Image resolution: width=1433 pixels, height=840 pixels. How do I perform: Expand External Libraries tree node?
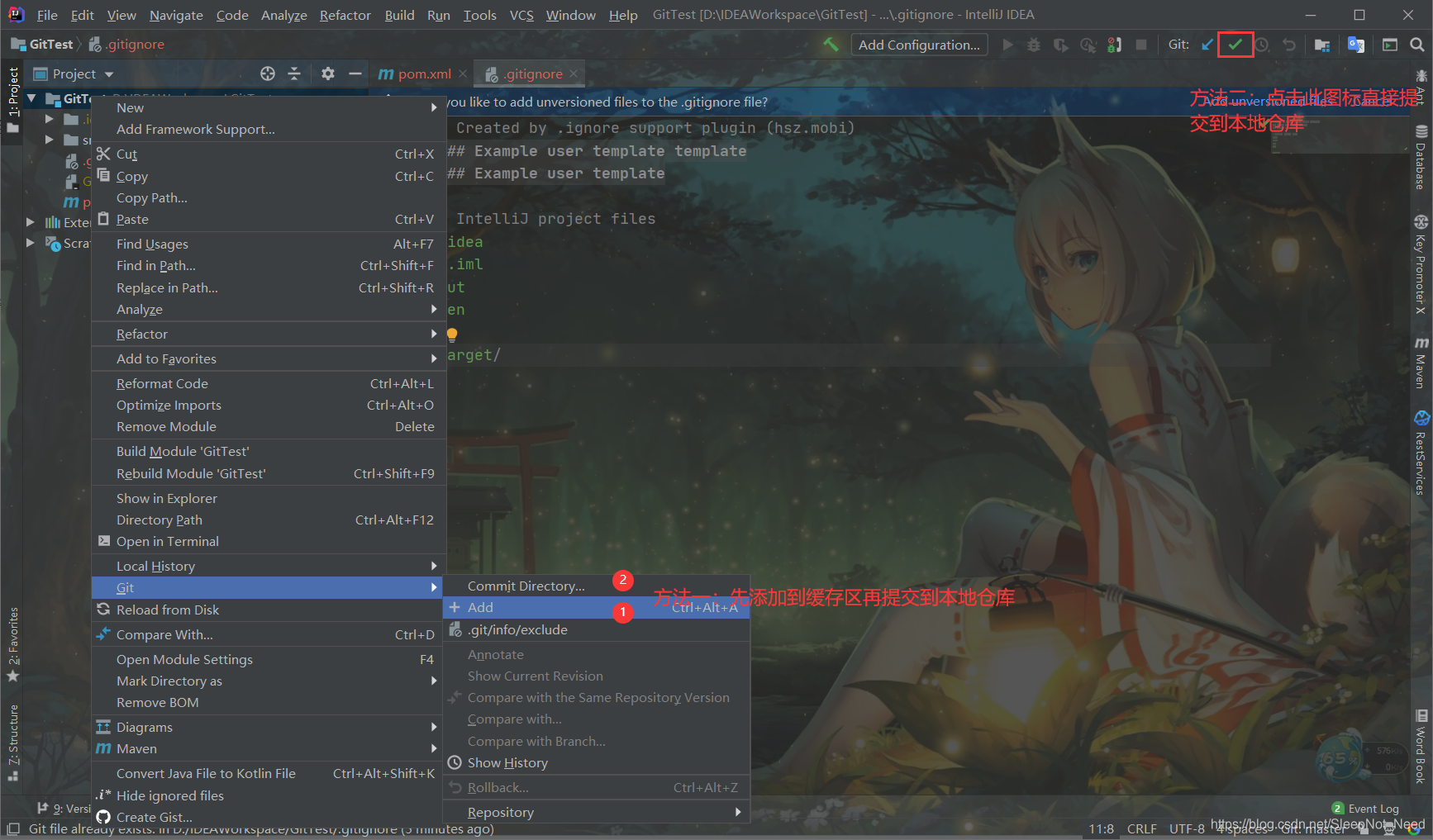point(31,221)
